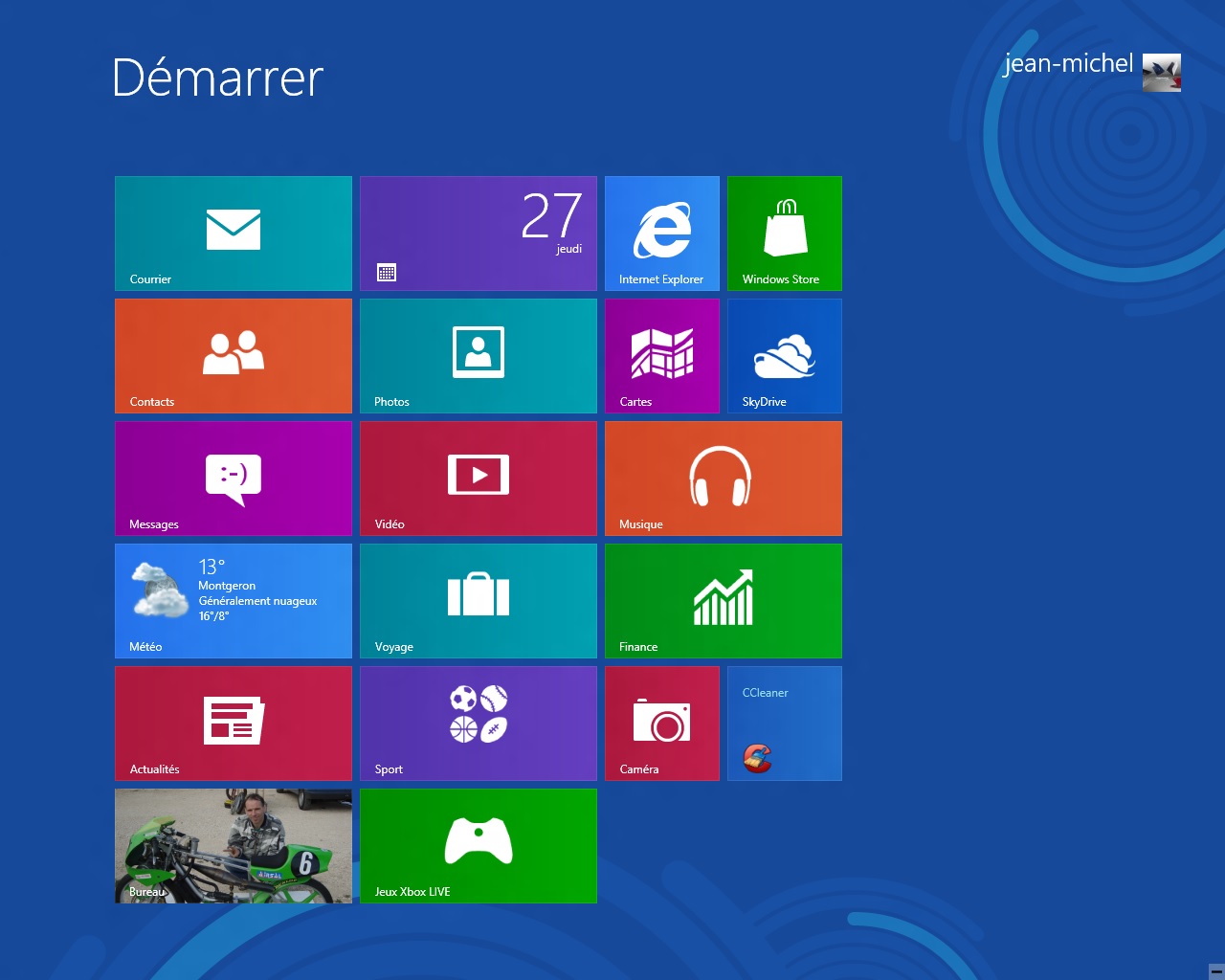Open the Bureau desktop tile
This screenshot has height=980, width=1225.
(234, 846)
